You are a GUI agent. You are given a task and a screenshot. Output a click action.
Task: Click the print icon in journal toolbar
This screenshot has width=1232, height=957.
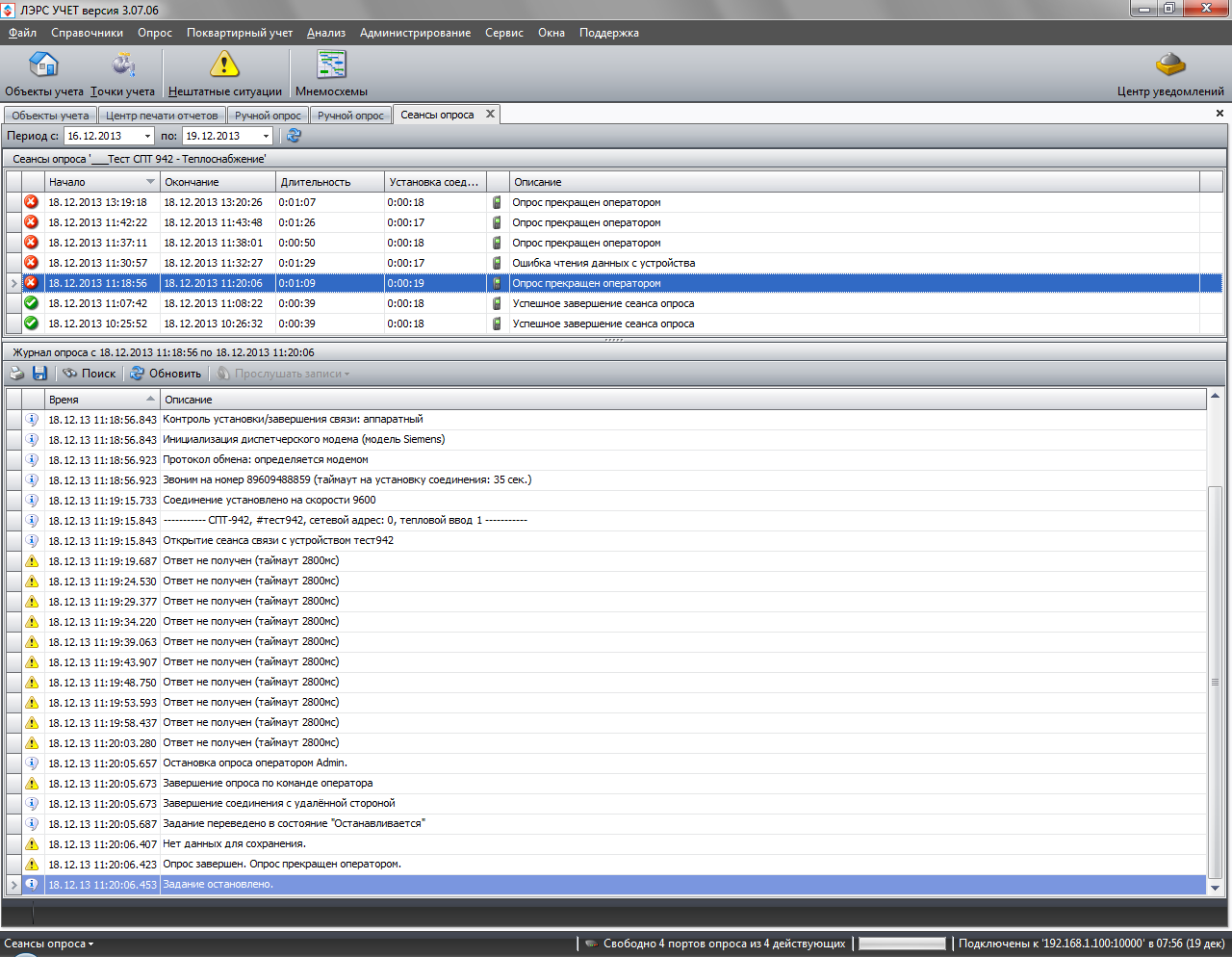tap(17, 374)
